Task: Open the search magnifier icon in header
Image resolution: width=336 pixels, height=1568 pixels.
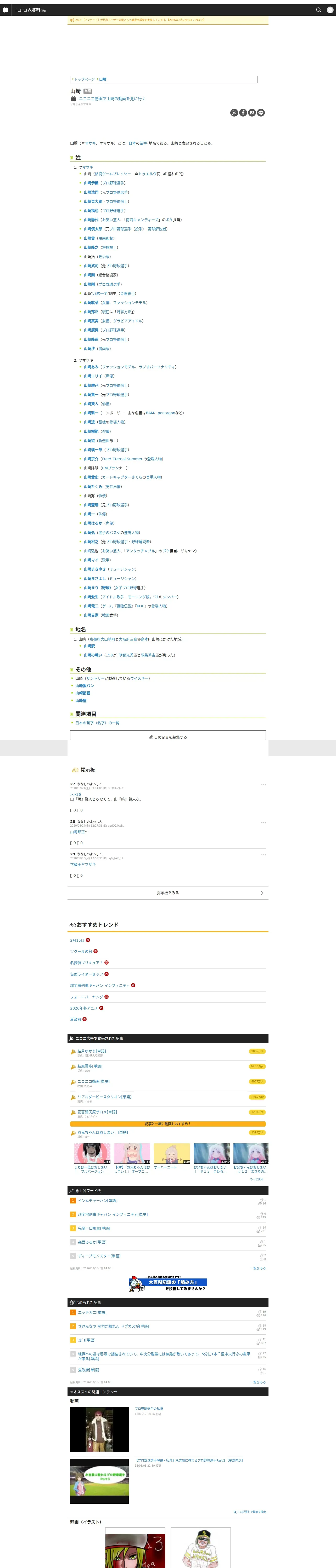Action: click(x=318, y=10)
